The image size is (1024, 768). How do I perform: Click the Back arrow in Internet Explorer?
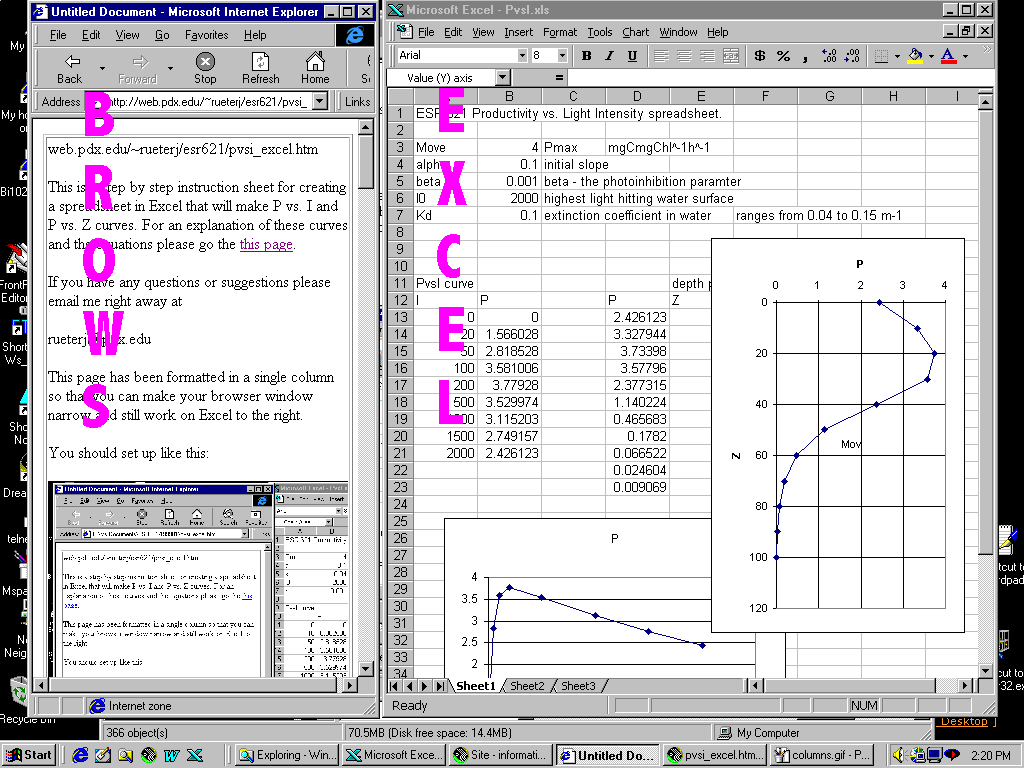click(x=69, y=69)
